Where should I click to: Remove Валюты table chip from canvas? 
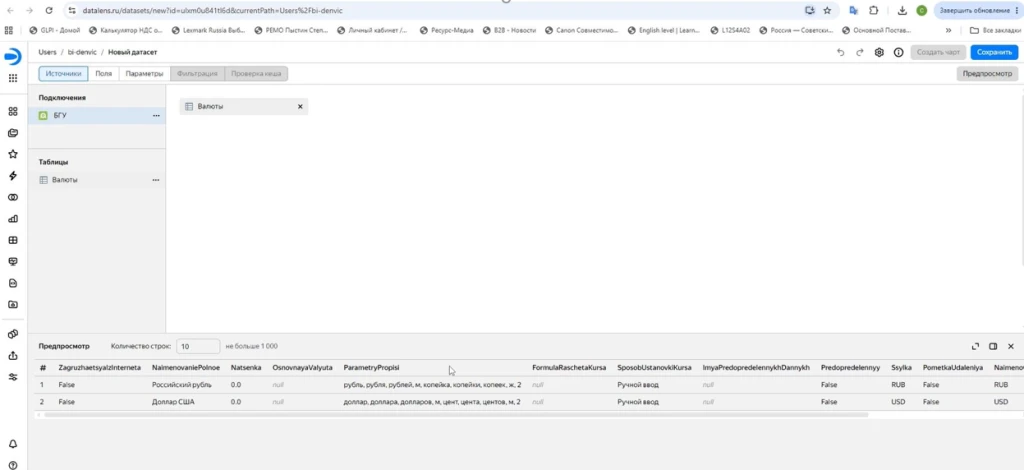300,106
